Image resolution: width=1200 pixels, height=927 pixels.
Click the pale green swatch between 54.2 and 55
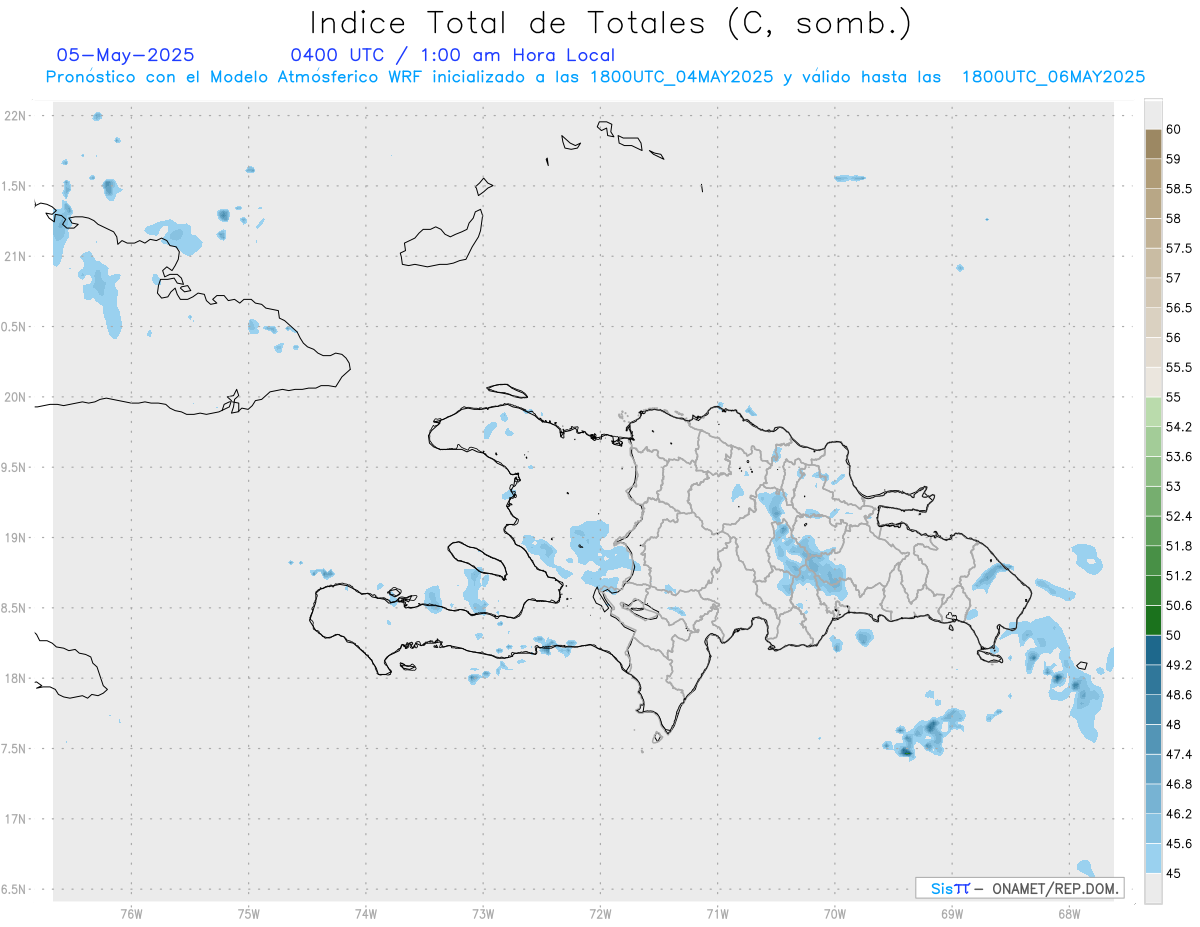pos(1153,412)
